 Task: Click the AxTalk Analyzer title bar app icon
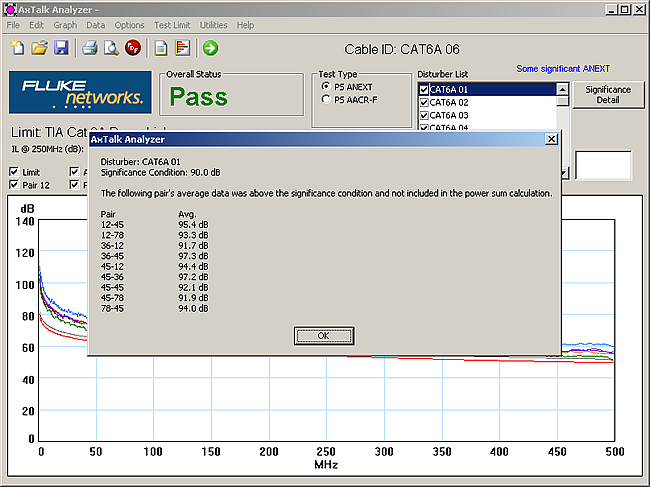pyautogui.click(x=10, y=10)
